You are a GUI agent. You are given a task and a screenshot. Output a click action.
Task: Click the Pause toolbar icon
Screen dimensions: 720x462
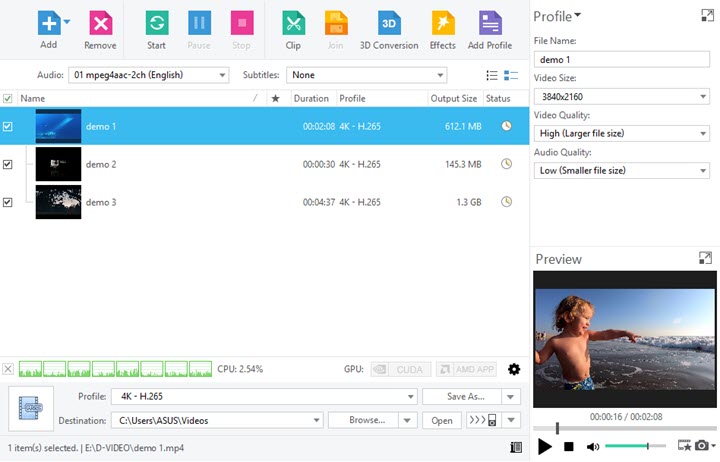(x=199, y=23)
